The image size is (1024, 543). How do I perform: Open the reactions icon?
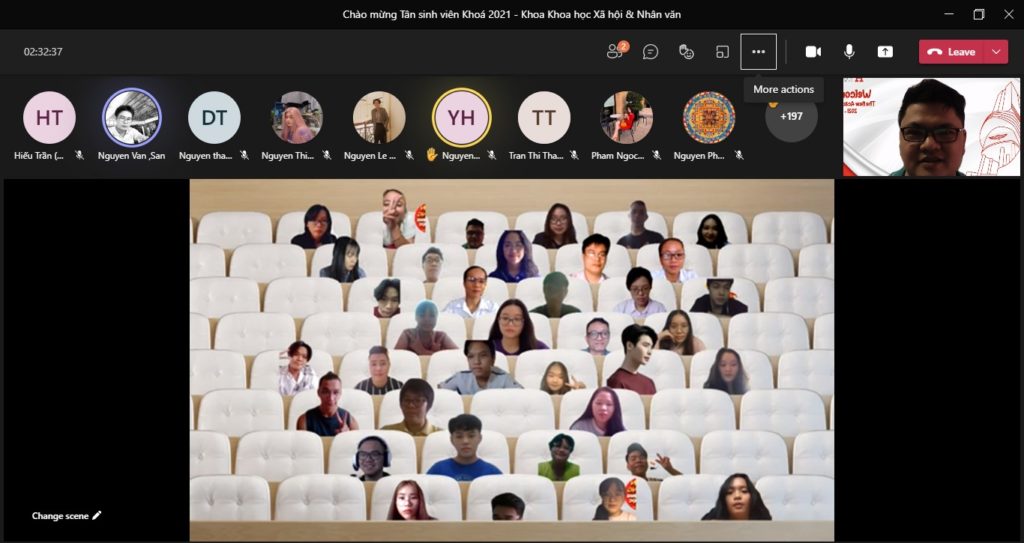point(686,52)
